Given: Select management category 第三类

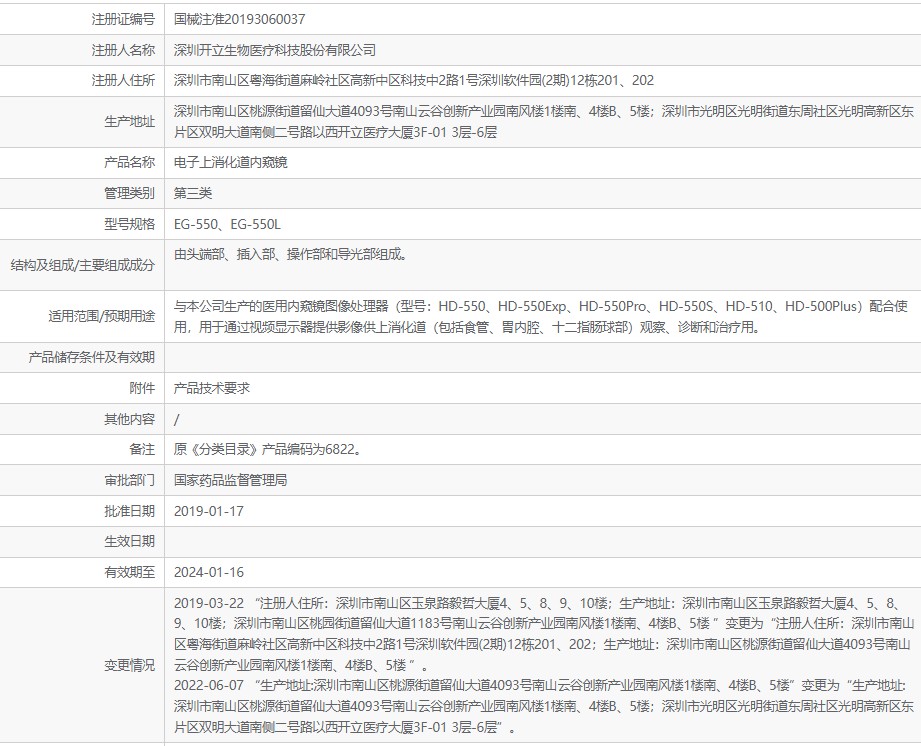Looking at the screenshot, I should (193, 193).
